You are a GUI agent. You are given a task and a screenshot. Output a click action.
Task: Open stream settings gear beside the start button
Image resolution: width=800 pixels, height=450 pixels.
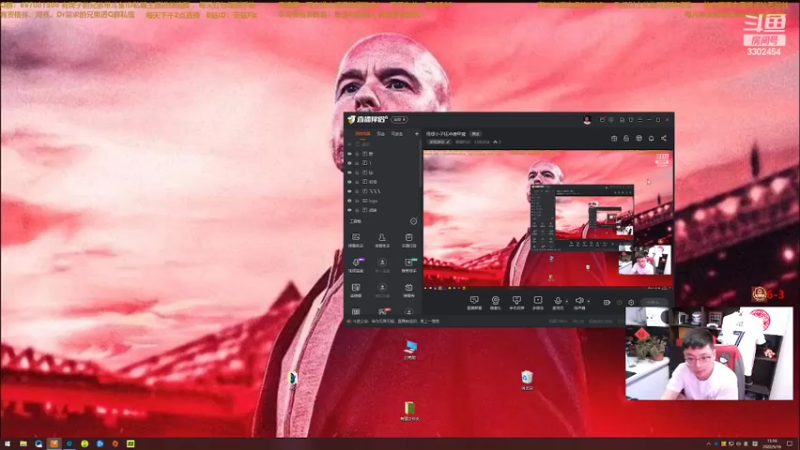tap(631, 303)
